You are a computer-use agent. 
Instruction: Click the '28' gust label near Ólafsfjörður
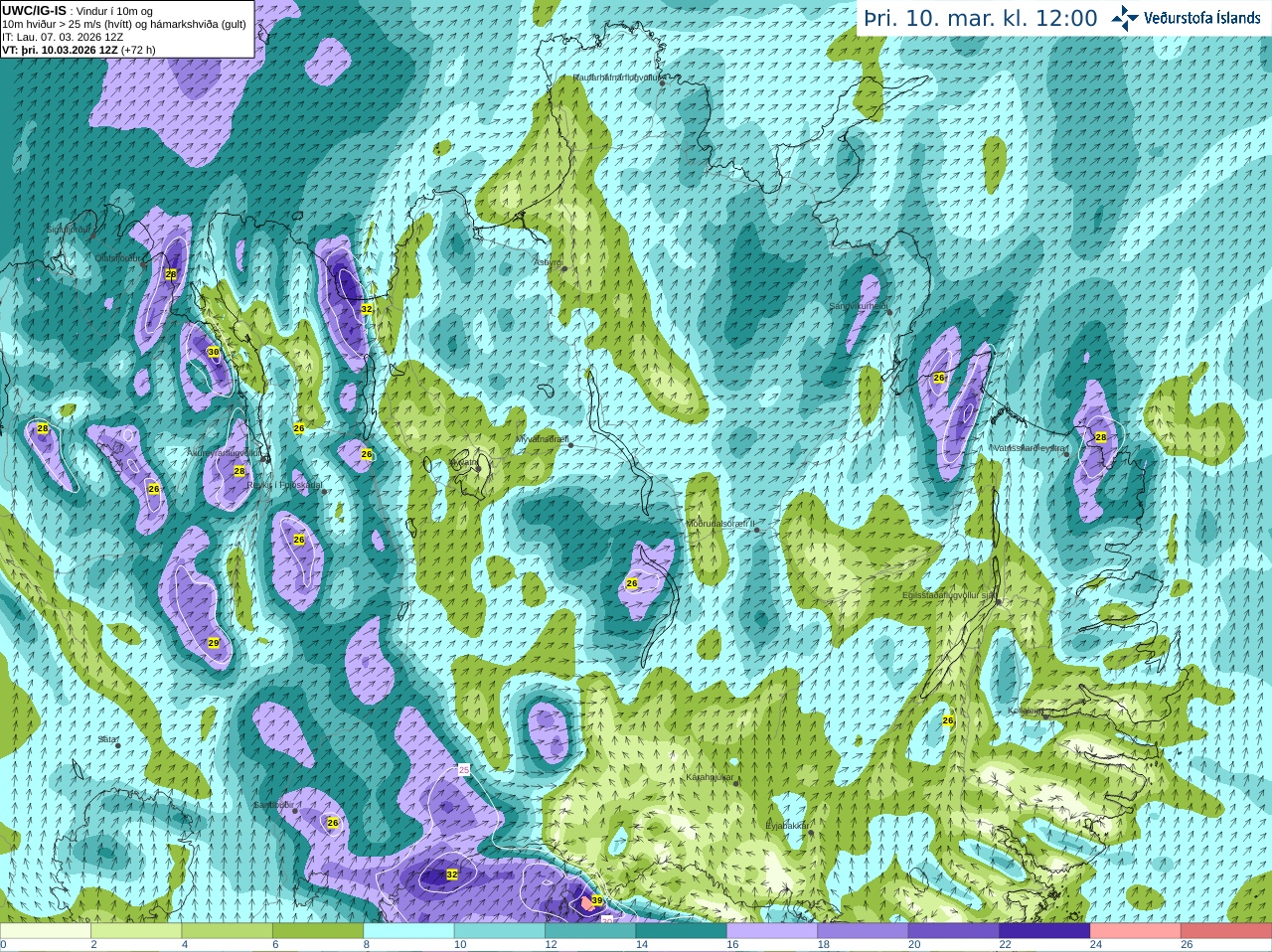[x=171, y=273]
